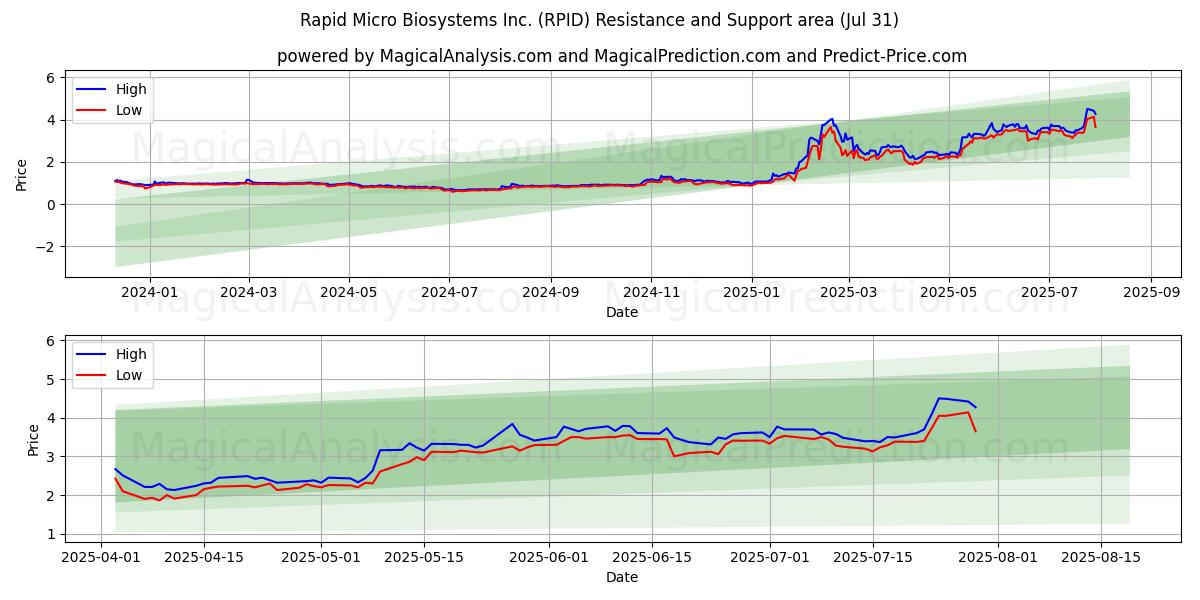Click the 2024-11 x-axis tick label
This screenshot has width=1200, height=600.
[651, 292]
